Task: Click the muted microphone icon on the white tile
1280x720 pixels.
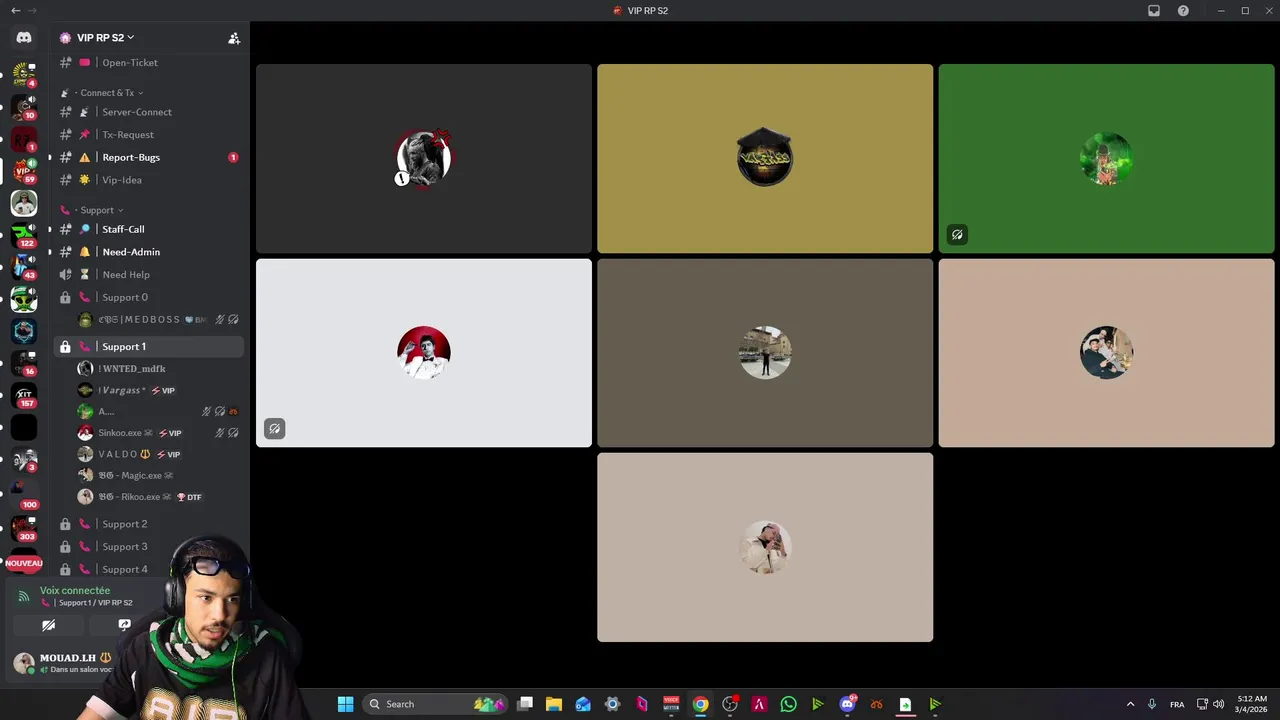Action: click(275, 429)
